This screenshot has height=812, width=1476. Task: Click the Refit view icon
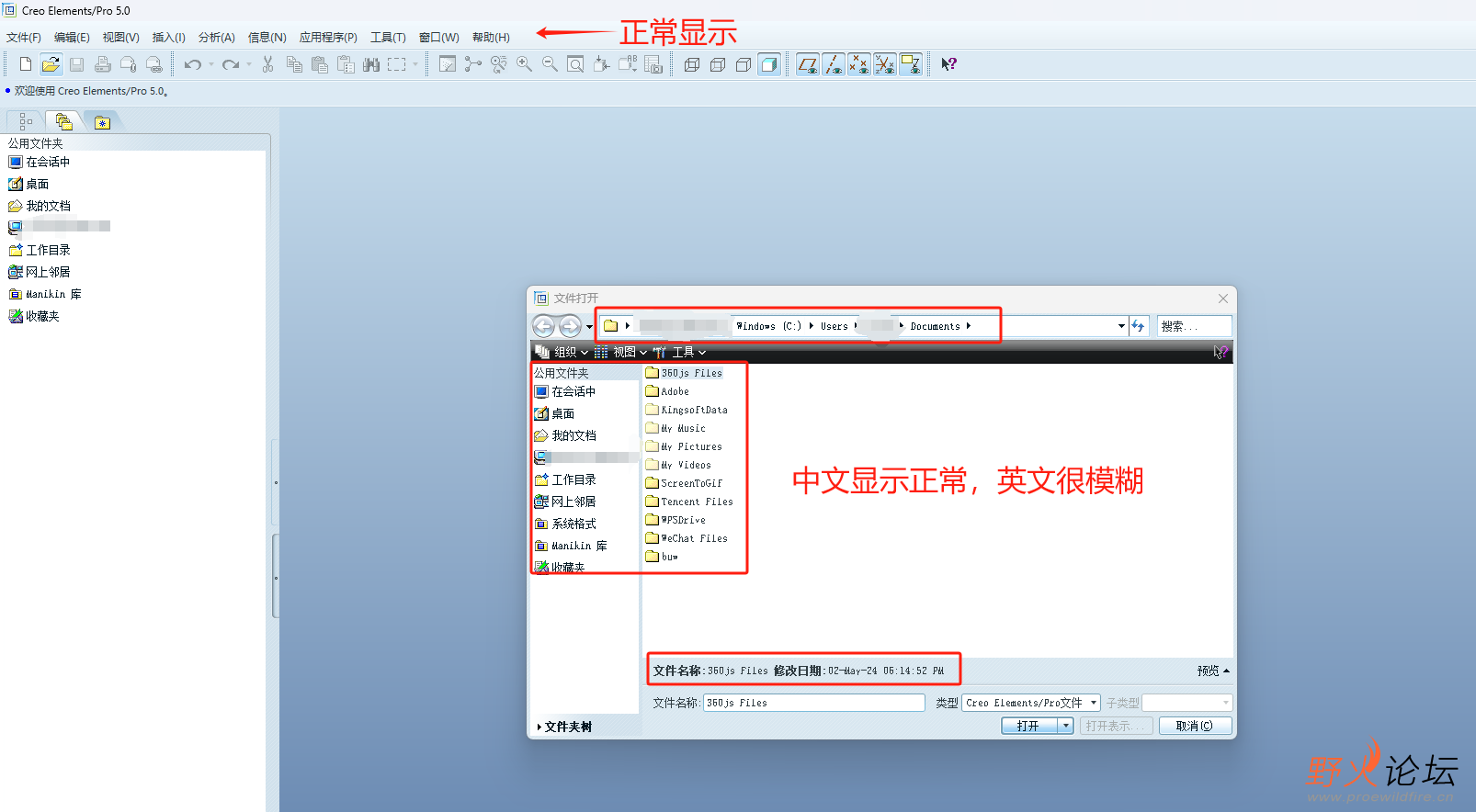[x=575, y=64]
